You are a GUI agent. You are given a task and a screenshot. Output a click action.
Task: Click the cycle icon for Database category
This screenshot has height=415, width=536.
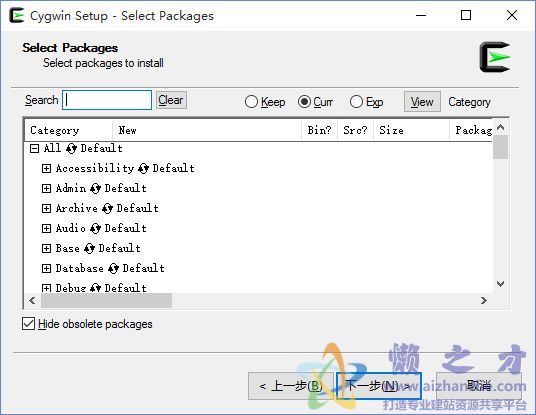pyautogui.click(x=113, y=268)
